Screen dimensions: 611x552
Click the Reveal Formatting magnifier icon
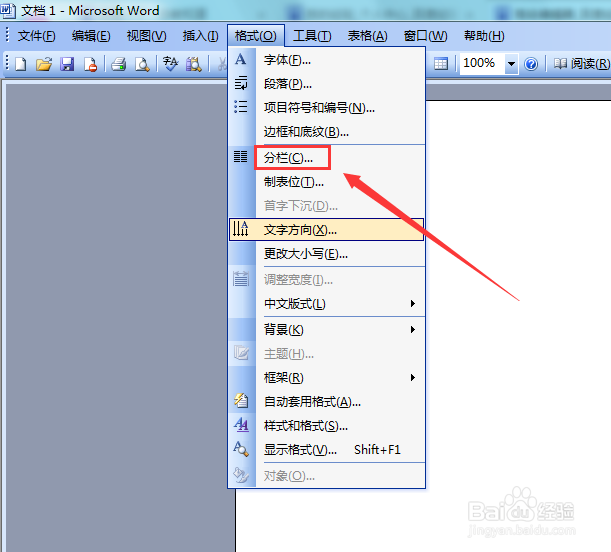tap(241, 449)
